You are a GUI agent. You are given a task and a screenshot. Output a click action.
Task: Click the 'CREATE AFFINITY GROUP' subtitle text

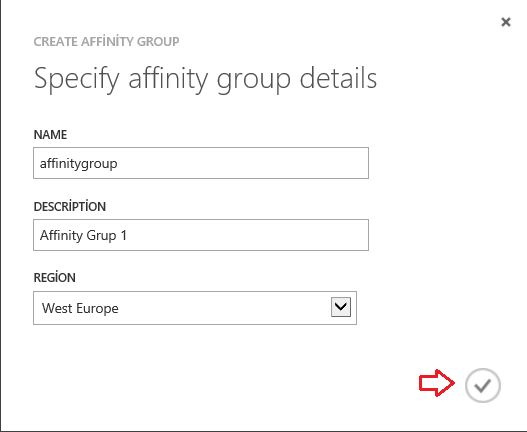pyautogui.click(x=107, y=41)
